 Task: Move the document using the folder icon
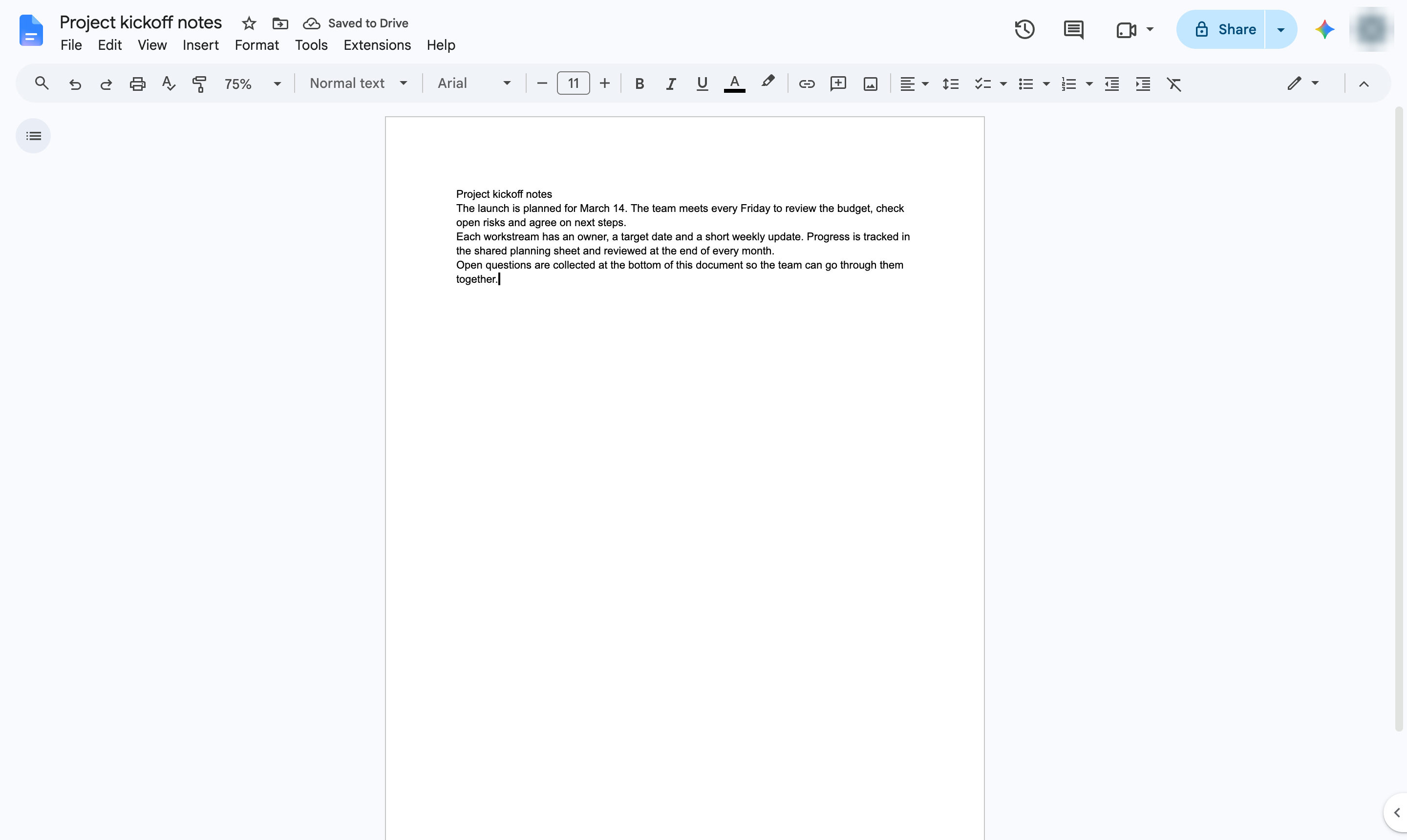click(280, 23)
